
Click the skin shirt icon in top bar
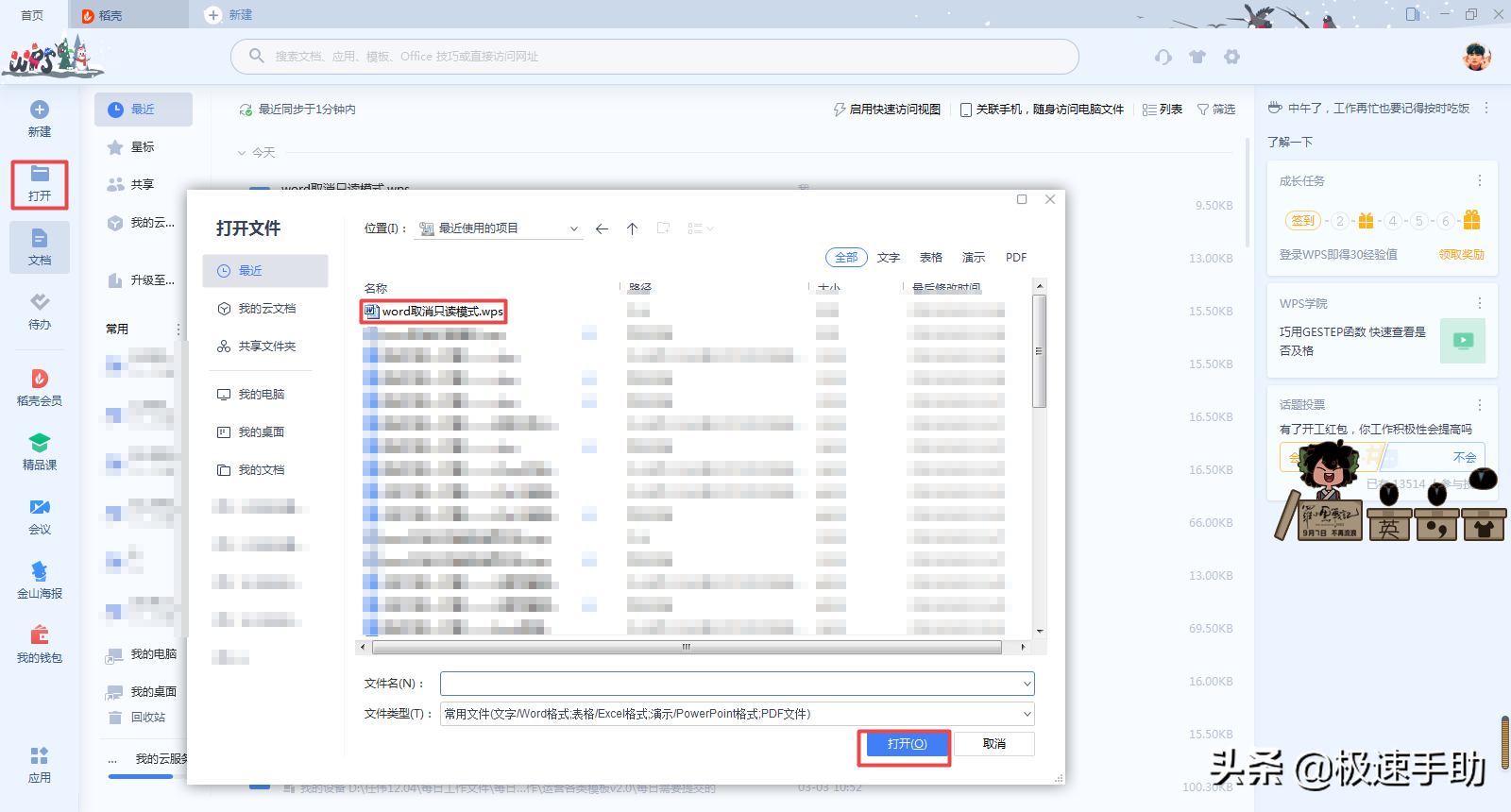tap(1197, 57)
